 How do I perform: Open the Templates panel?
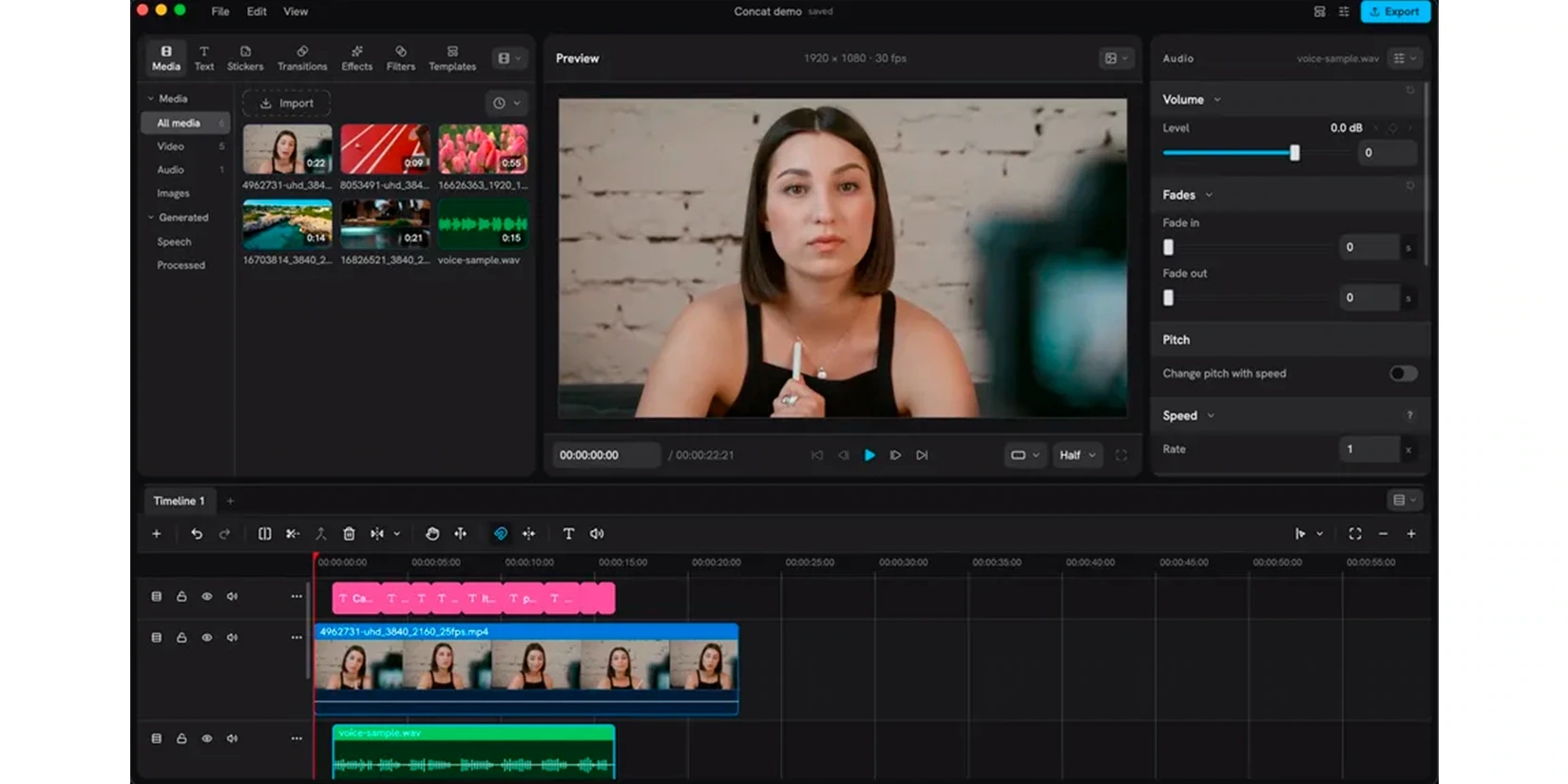452,58
